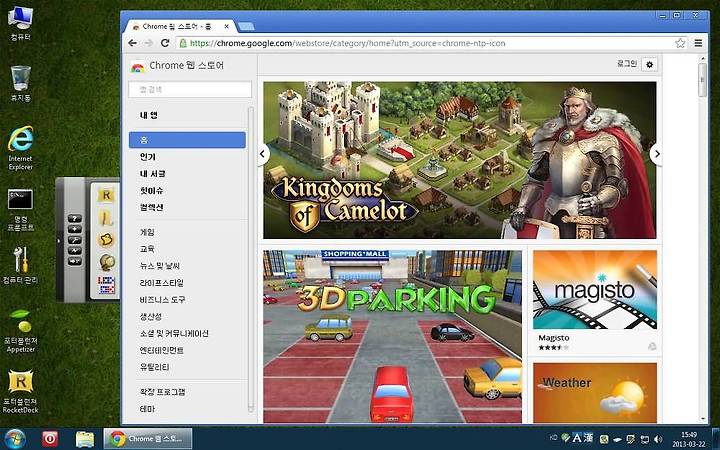Open the 3D Parking game tile
The width and height of the screenshot is (720, 450).
pyautogui.click(x=393, y=337)
